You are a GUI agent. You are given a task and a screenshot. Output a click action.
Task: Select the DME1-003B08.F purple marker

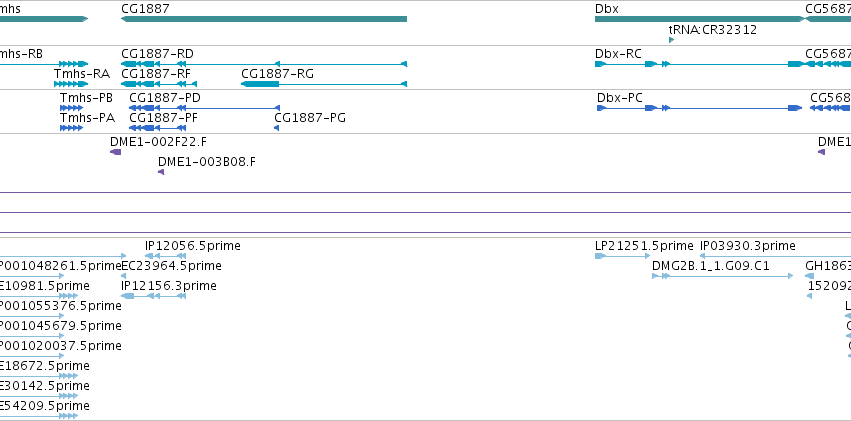pos(161,172)
